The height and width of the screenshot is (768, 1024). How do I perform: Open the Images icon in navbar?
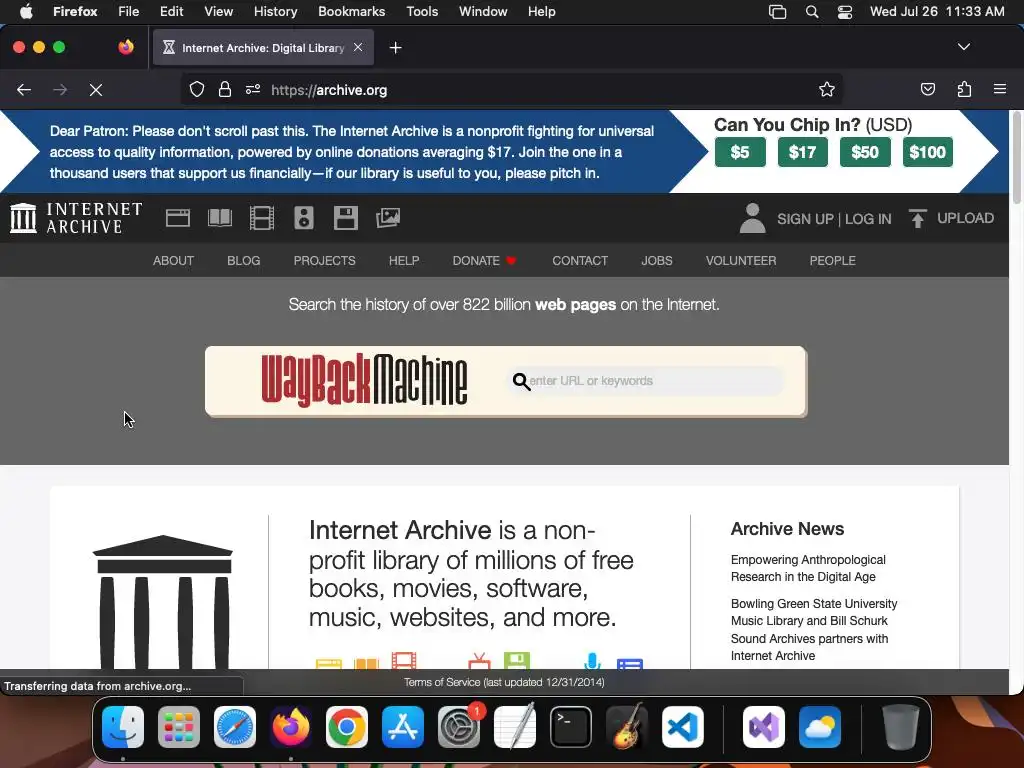388,217
